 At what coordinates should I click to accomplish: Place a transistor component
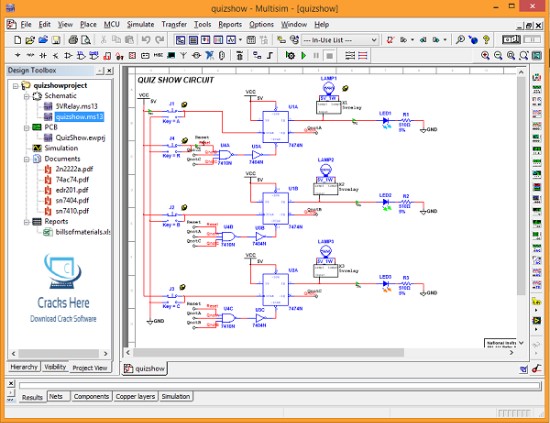coord(55,55)
